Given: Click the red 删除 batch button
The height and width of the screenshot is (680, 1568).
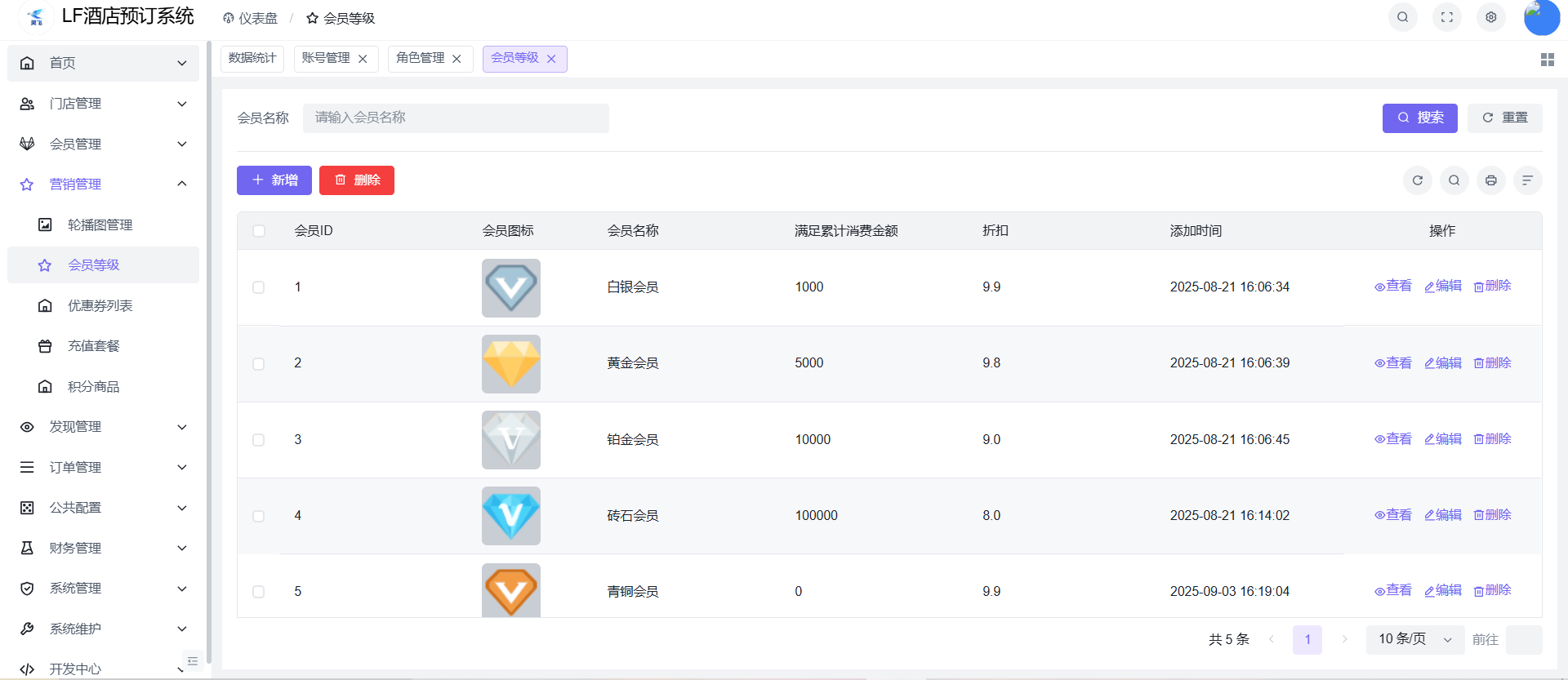Looking at the screenshot, I should coord(357,180).
